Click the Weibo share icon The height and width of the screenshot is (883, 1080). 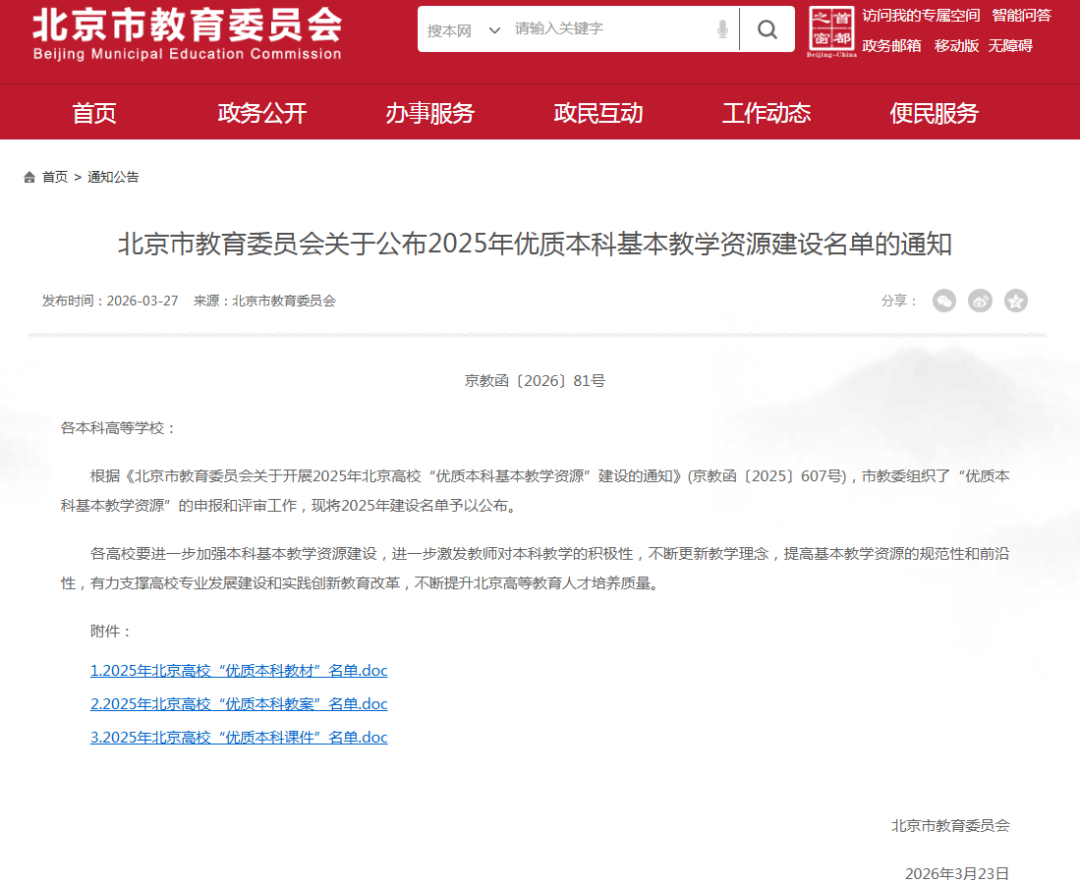click(x=980, y=300)
